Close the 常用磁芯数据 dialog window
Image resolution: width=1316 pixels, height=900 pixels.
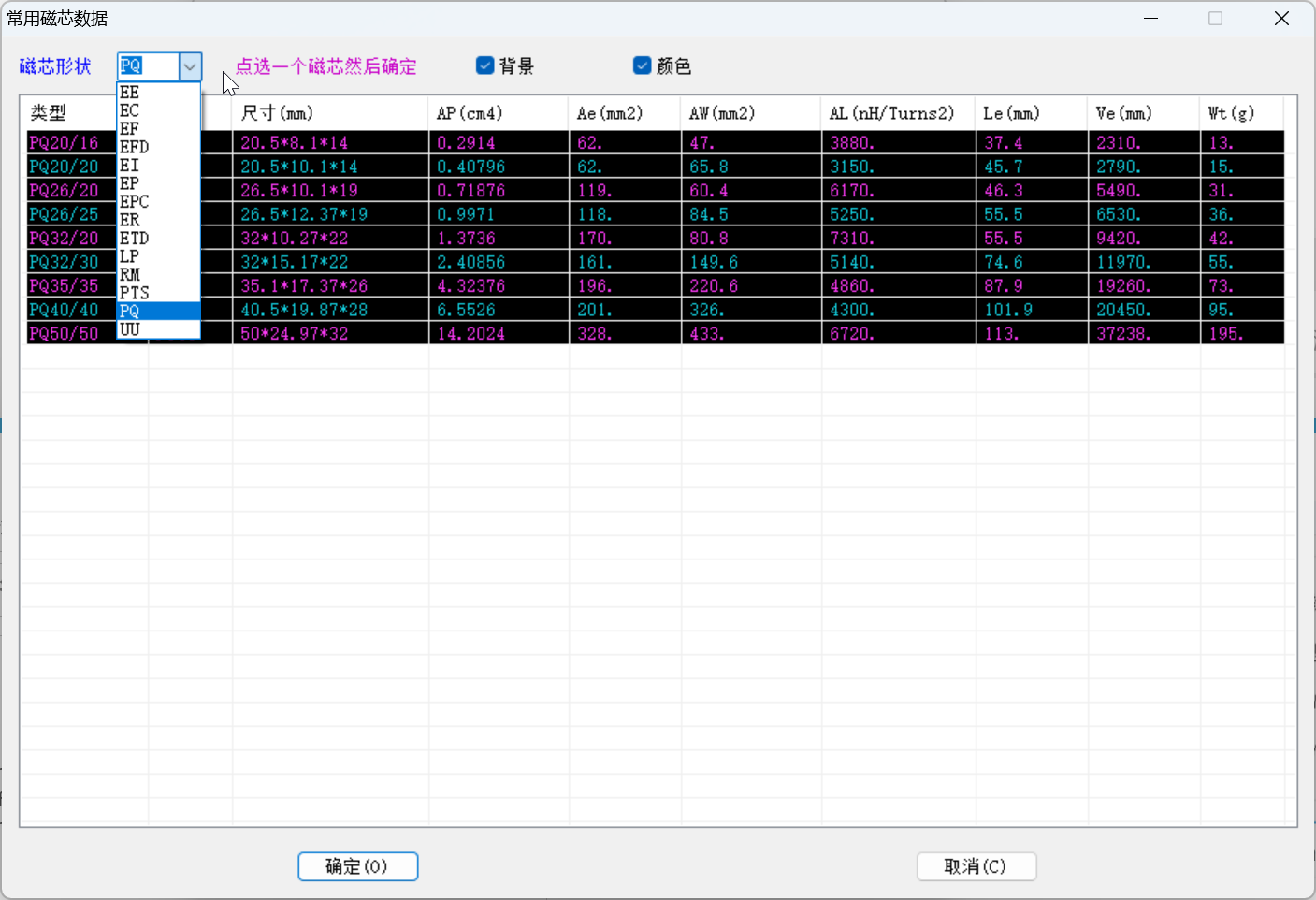(1281, 19)
